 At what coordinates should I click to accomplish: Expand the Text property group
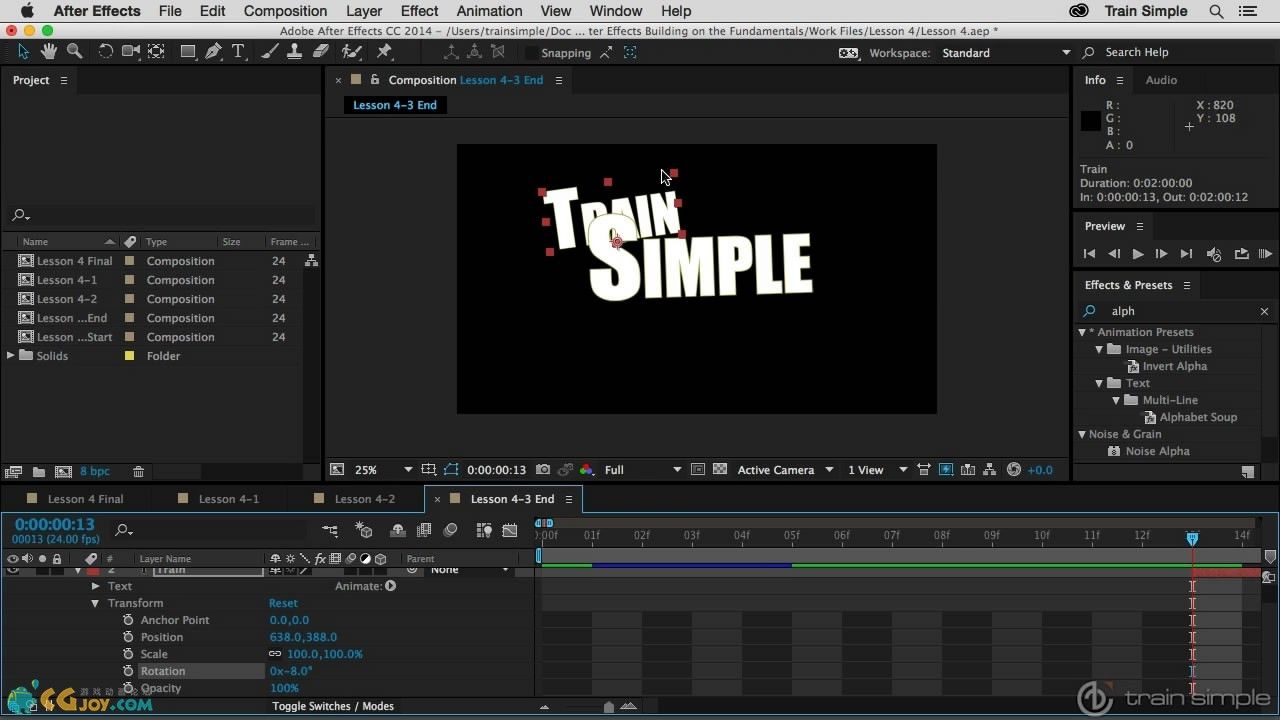pos(96,586)
